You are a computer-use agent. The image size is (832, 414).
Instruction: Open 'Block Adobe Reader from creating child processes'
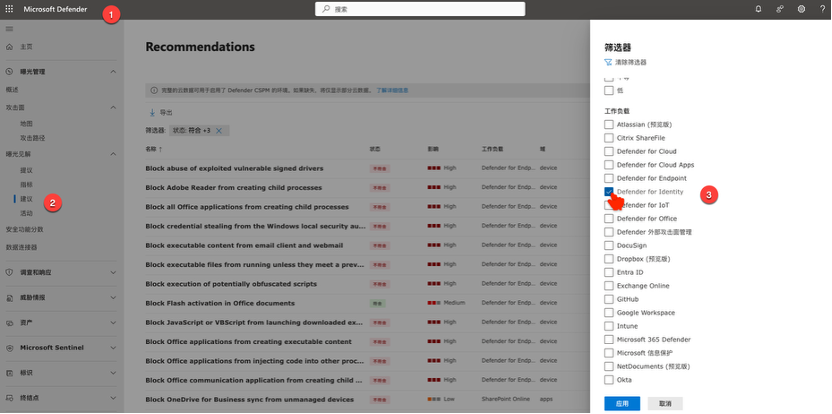[x=233, y=187]
